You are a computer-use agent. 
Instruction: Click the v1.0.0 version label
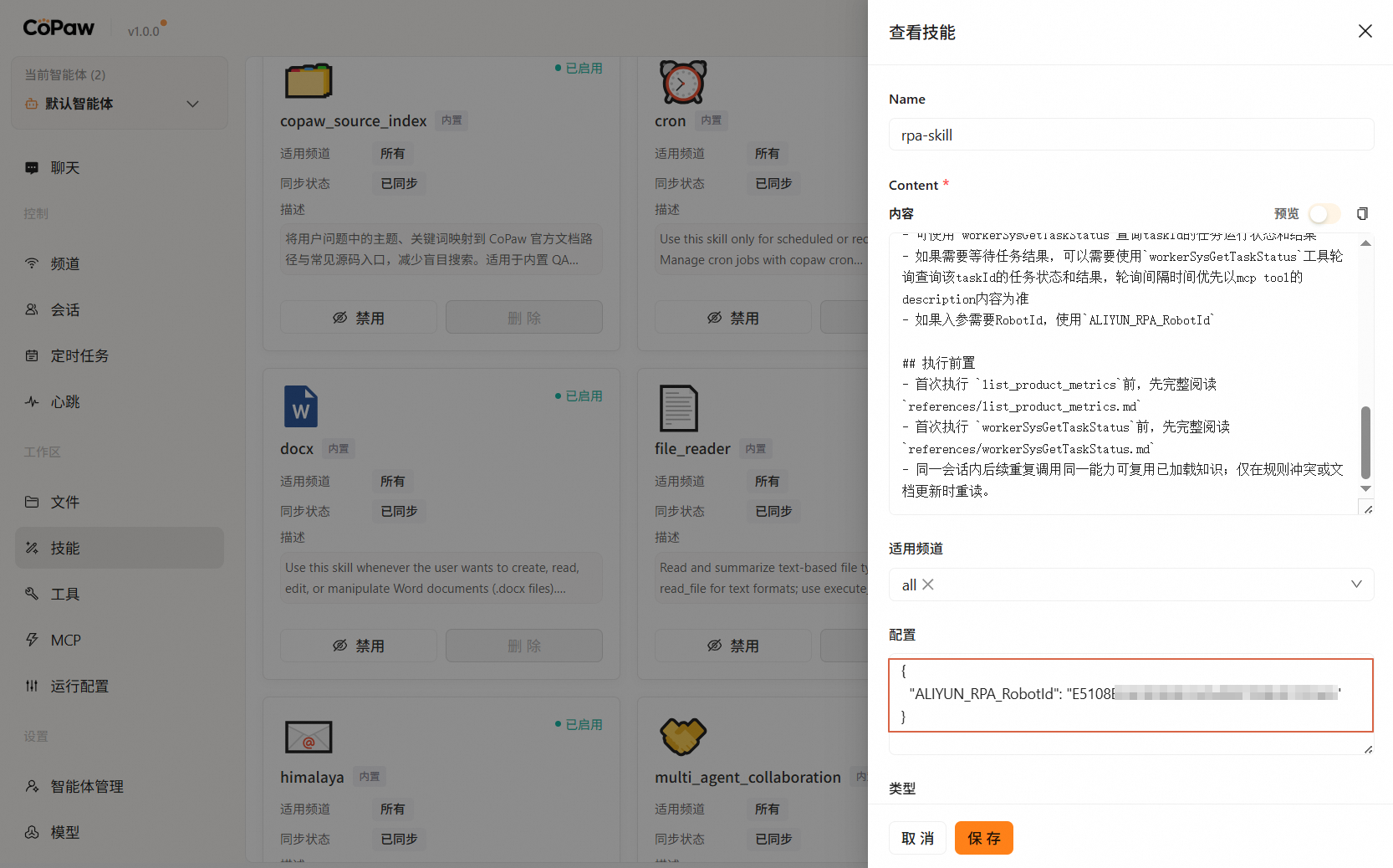[143, 32]
